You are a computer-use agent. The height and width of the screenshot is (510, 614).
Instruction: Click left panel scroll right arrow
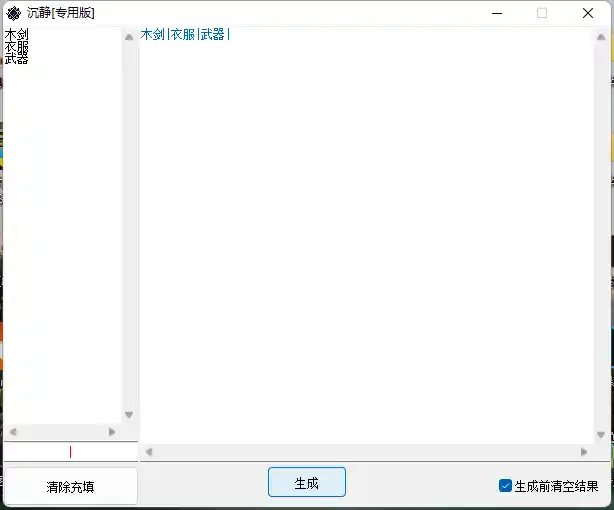coord(112,432)
